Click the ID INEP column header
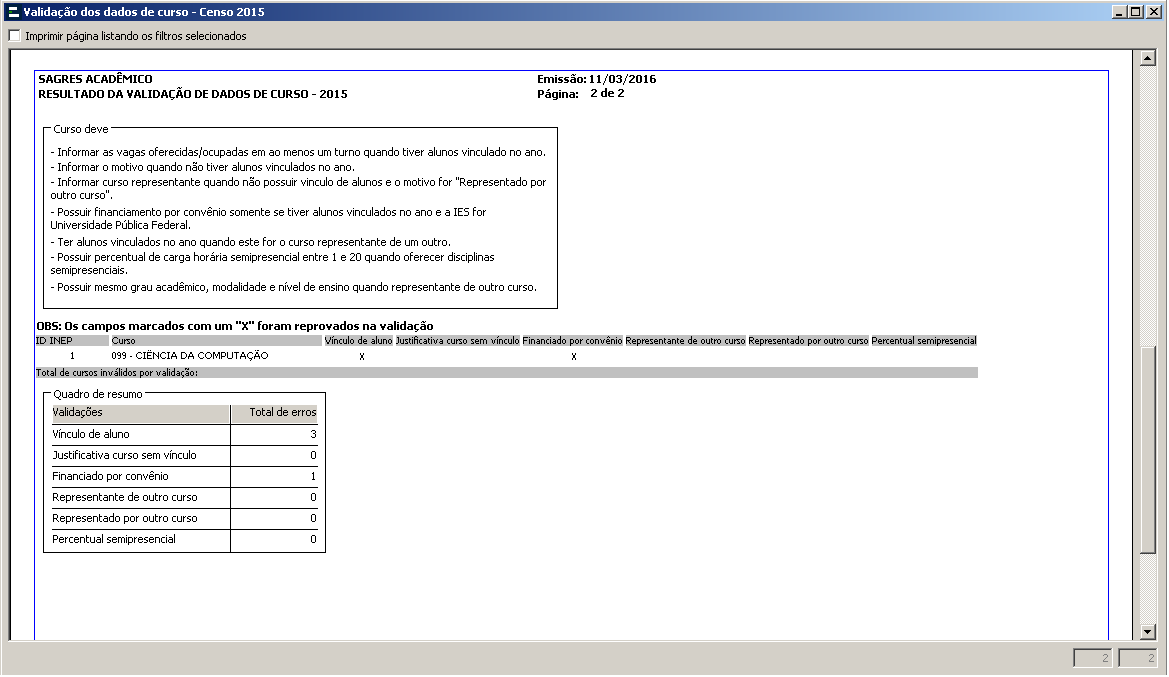This screenshot has width=1169, height=677. tap(54, 341)
